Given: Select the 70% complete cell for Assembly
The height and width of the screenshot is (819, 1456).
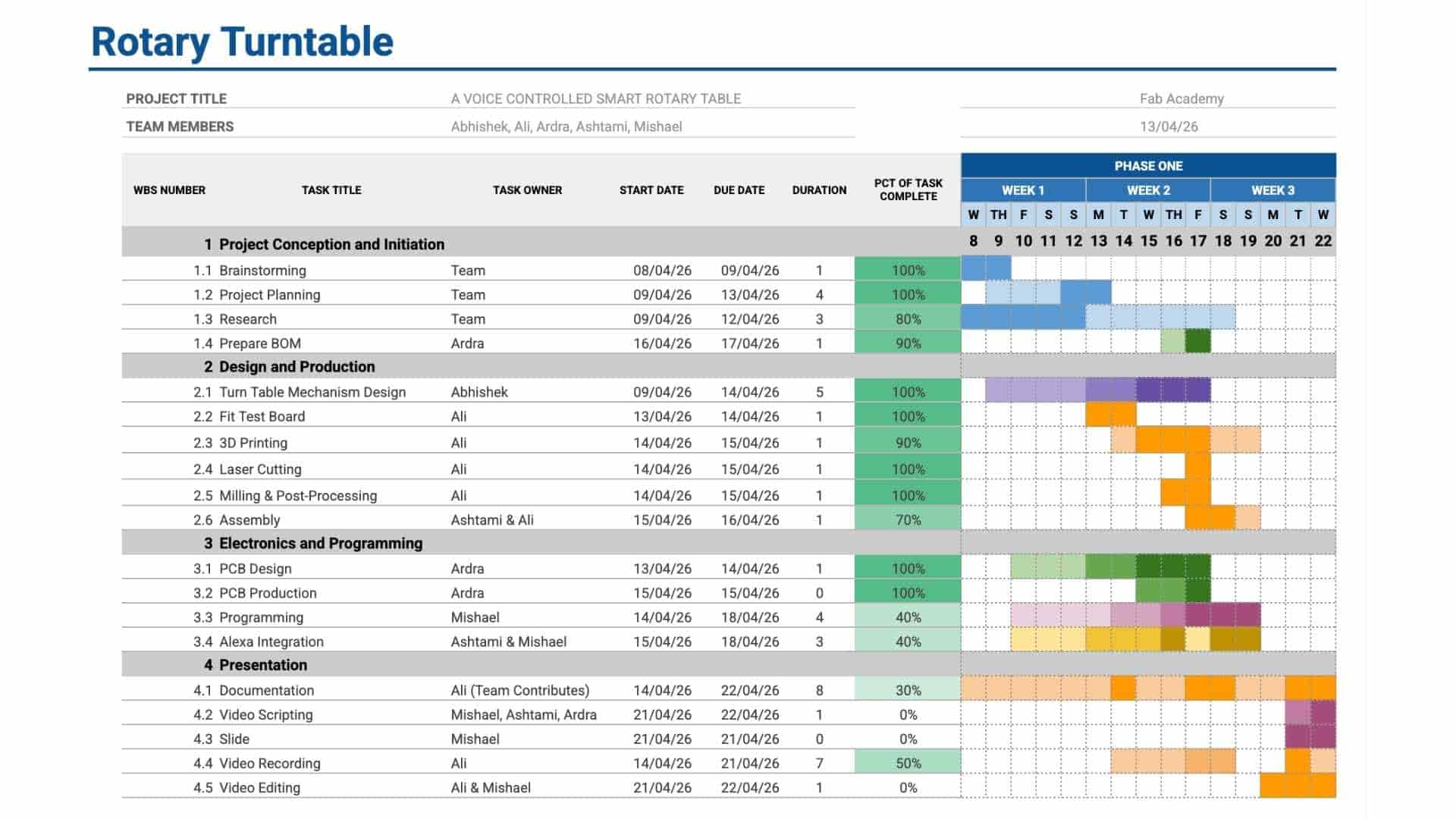Looking at the screenshot, I should [907, 519].
